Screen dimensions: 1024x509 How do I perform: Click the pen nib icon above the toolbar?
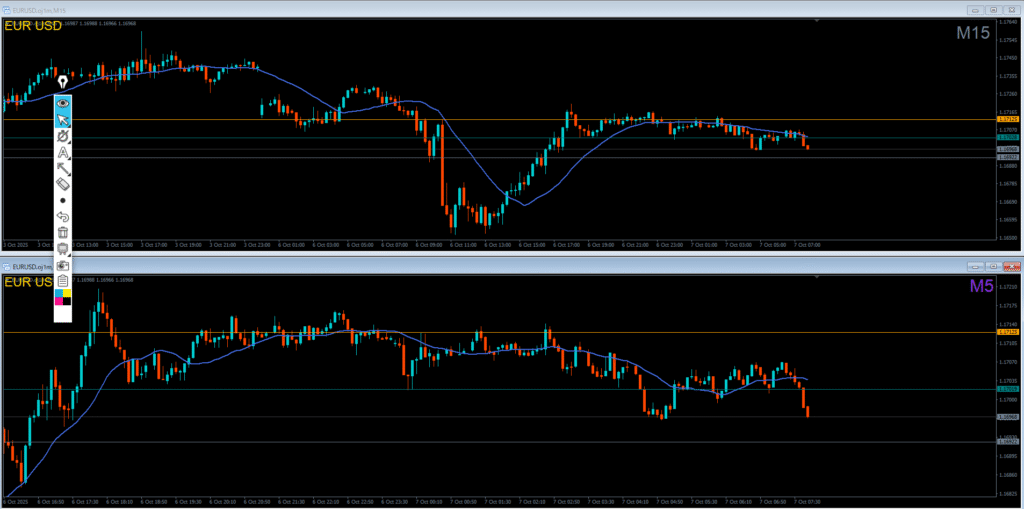[63, 82]
